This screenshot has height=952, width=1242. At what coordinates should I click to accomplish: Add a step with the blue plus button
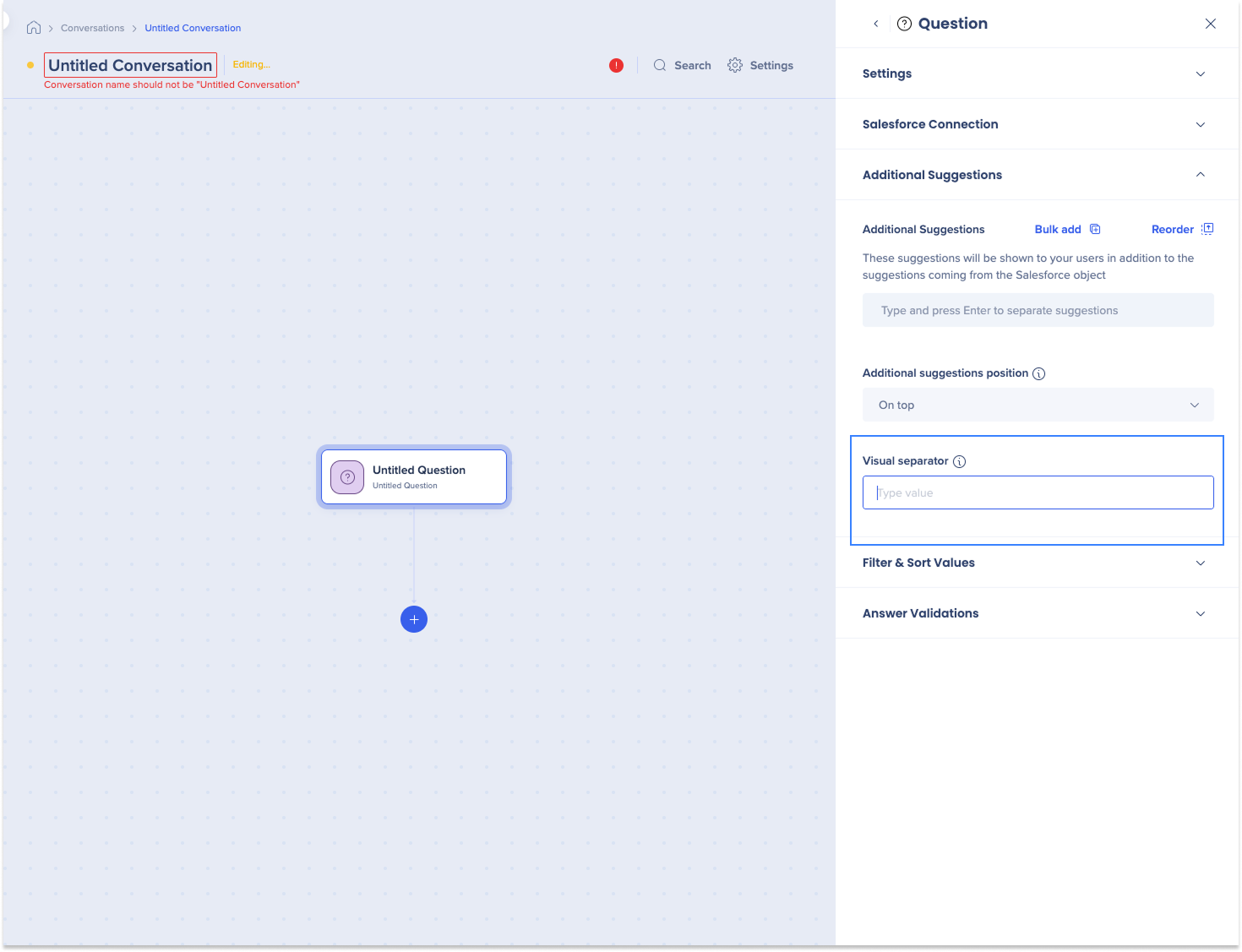click(414, 619)
